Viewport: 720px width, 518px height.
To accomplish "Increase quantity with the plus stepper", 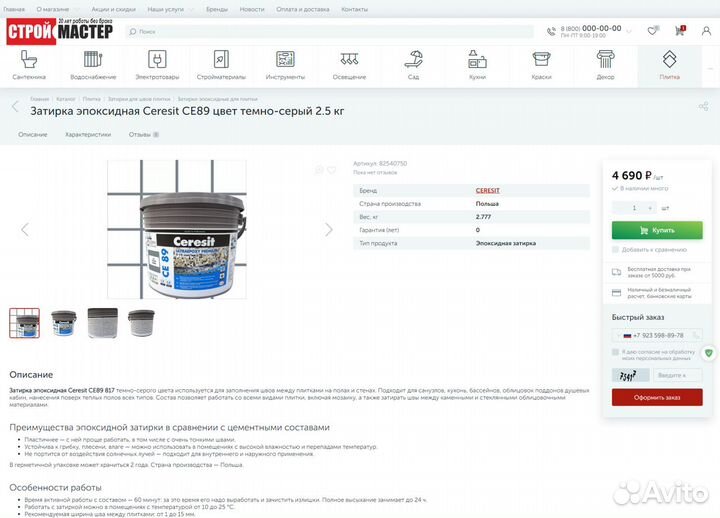I will coord(650,208).
